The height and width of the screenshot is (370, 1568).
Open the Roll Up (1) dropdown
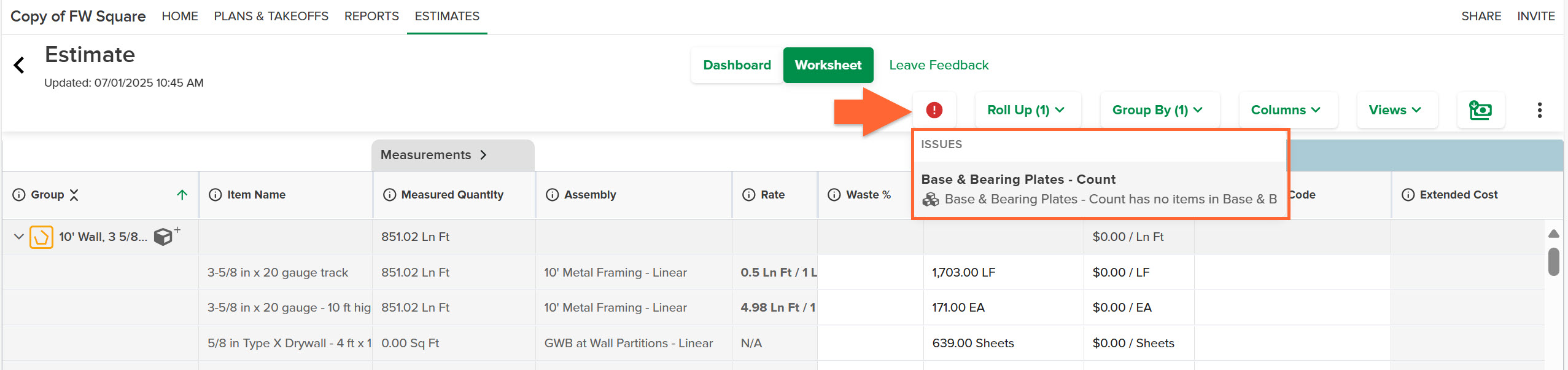click(1026, 110)
